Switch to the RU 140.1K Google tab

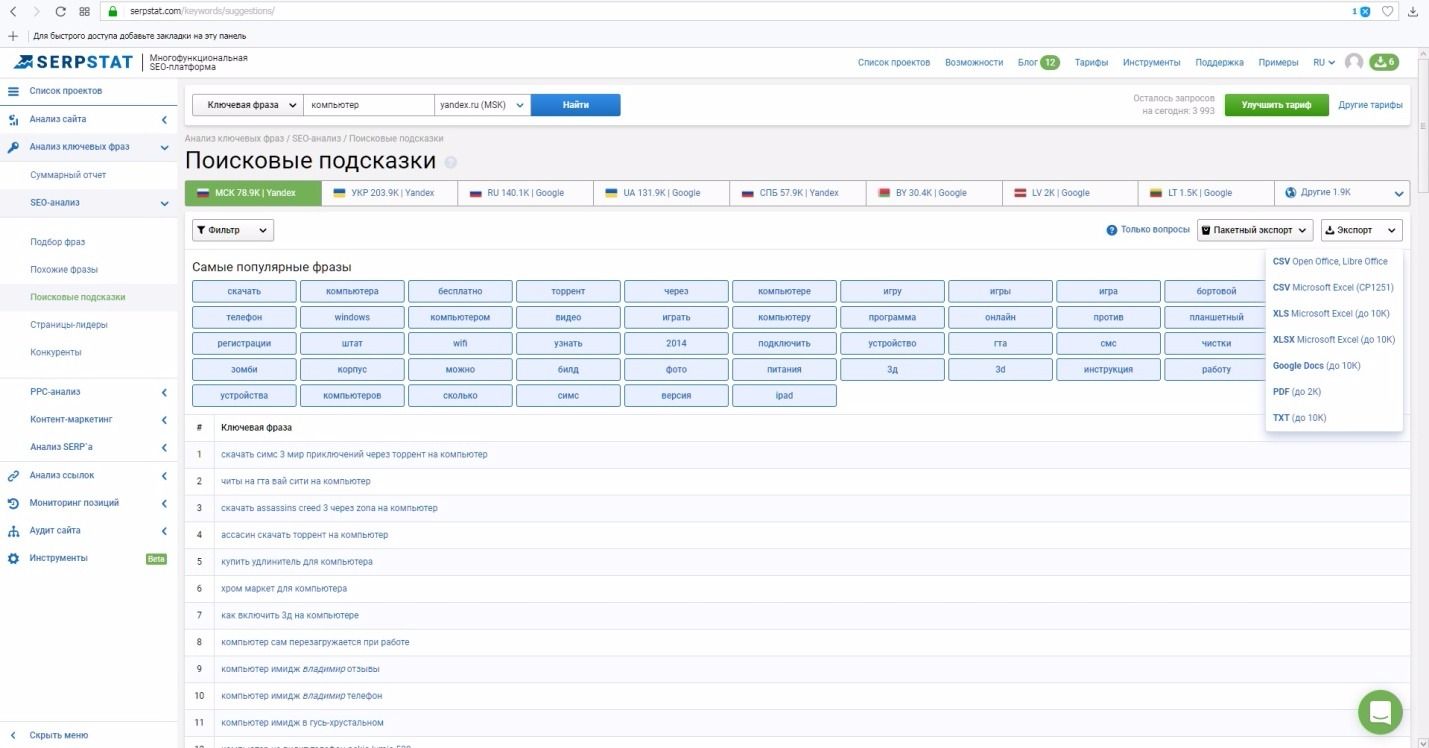(526, 193)
